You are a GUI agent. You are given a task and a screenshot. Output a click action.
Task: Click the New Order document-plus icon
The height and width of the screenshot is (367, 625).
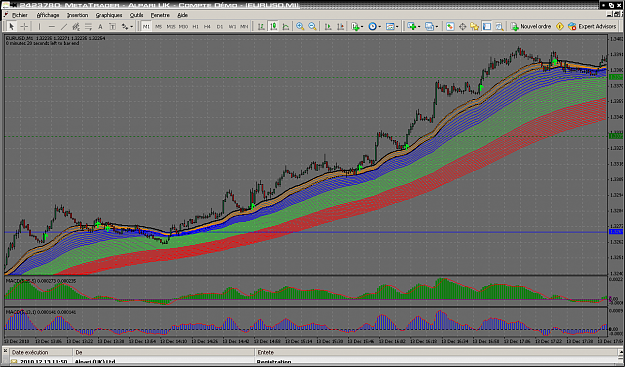(515, 27)
